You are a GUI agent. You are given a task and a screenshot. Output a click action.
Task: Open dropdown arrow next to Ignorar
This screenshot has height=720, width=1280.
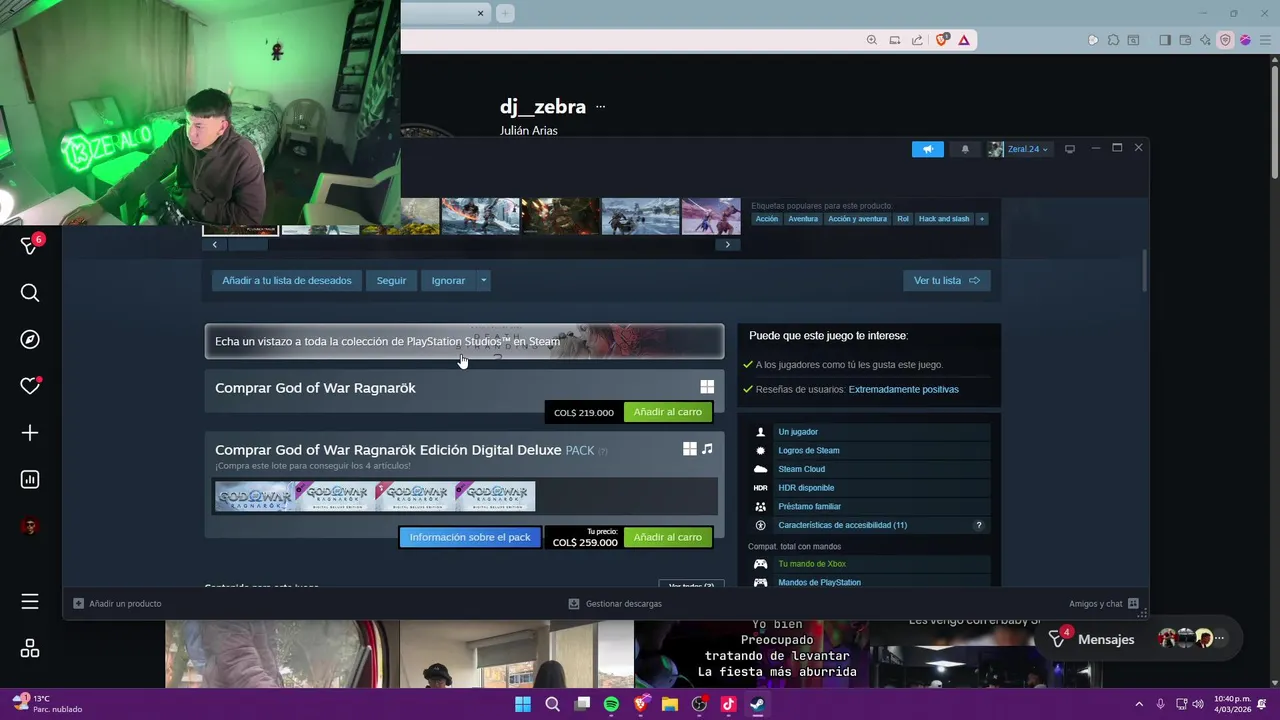point(483,280)
